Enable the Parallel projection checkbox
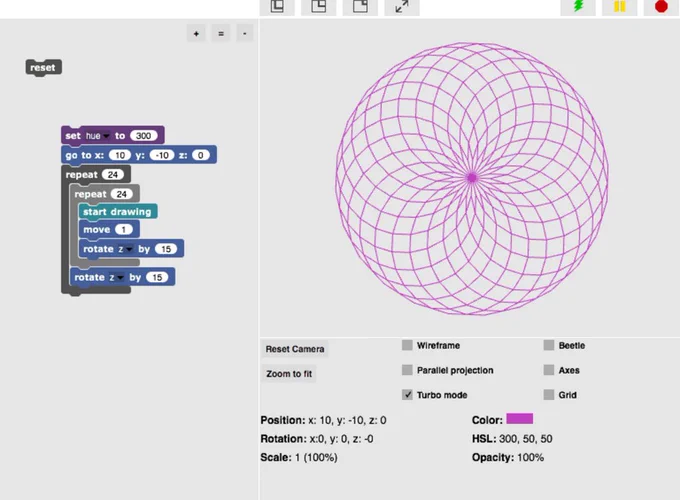Screen dimensions: 680x500 pos(407,370)
